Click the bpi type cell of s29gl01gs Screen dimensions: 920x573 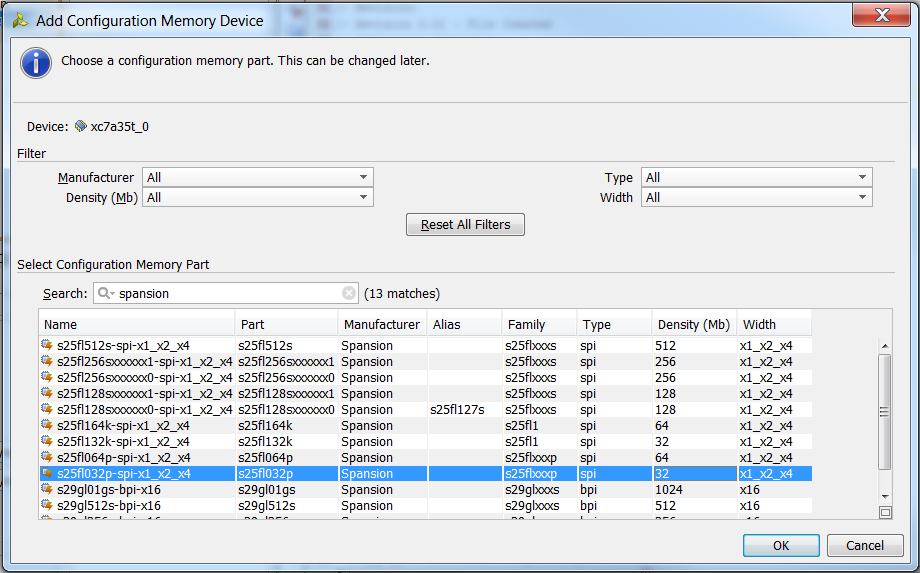click(x=615, y=489)
